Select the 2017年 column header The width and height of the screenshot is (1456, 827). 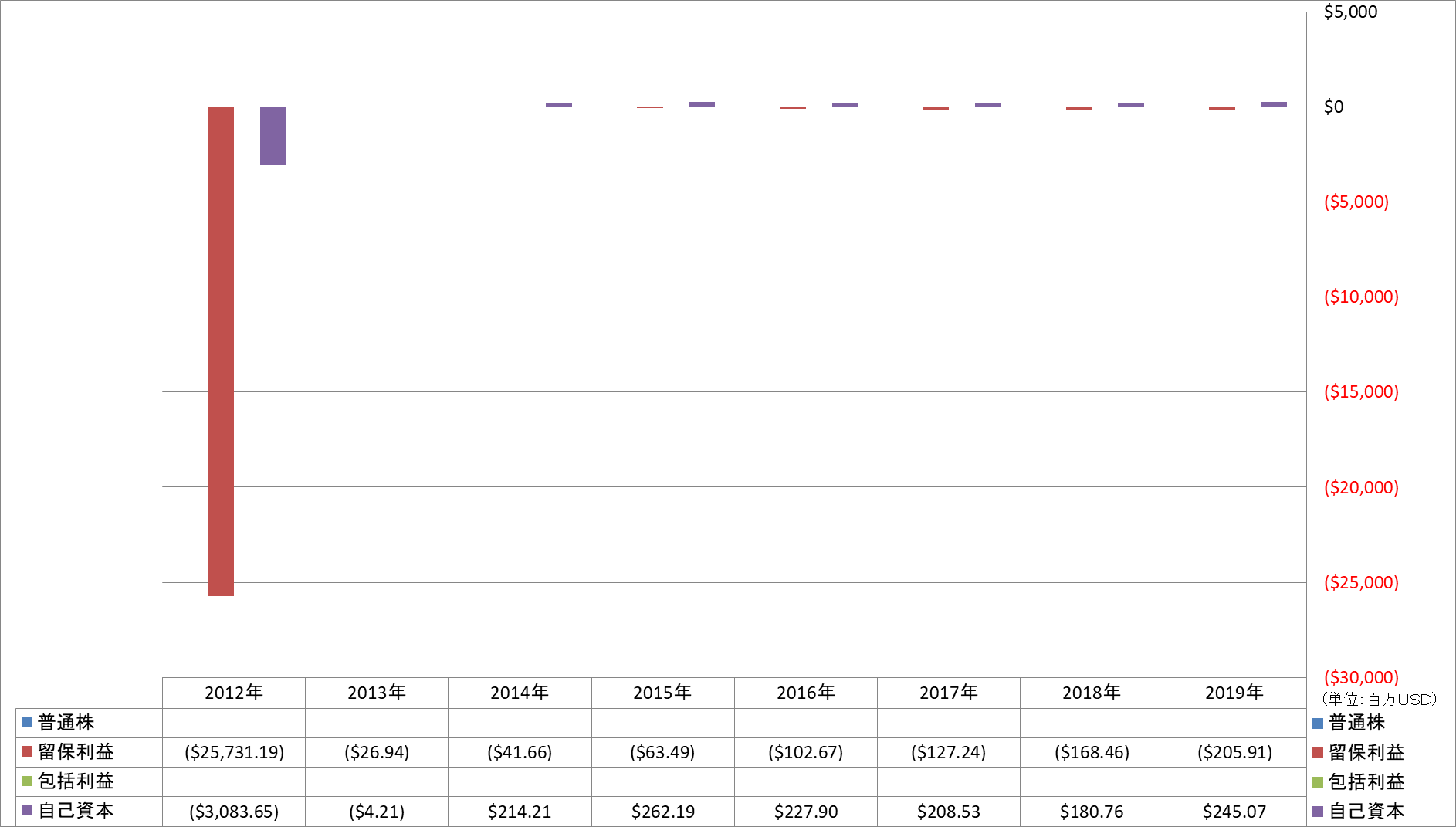click(949, 693)
